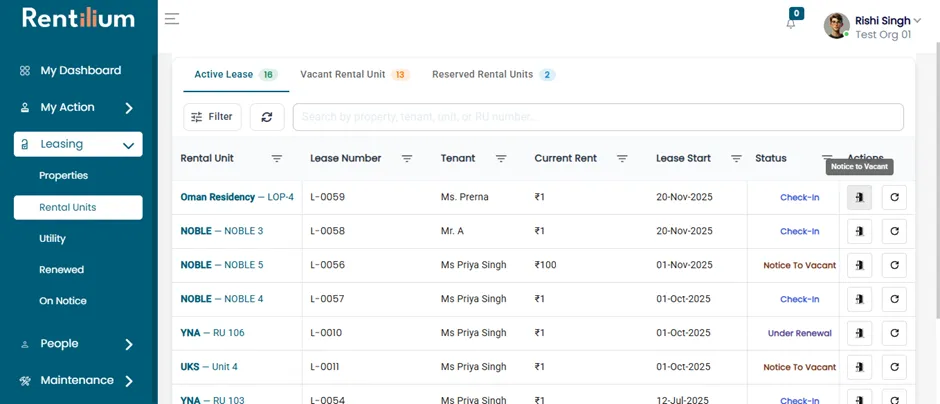The width and height of the screenshot is (940, 404).
Task: Switch to the Vacant Rental Unit tab
Action: tap(355, 75)
